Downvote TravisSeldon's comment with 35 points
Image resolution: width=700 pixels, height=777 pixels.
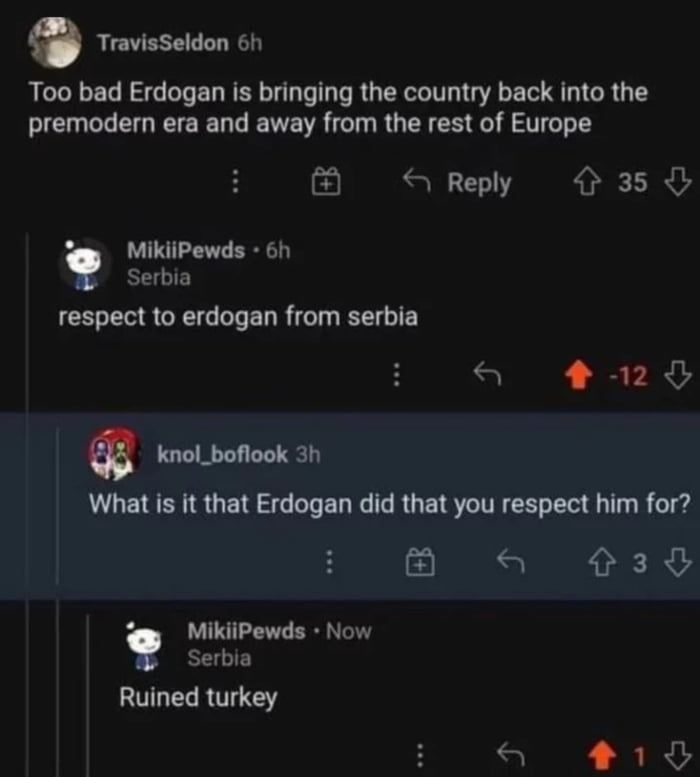tap(677, 182)
